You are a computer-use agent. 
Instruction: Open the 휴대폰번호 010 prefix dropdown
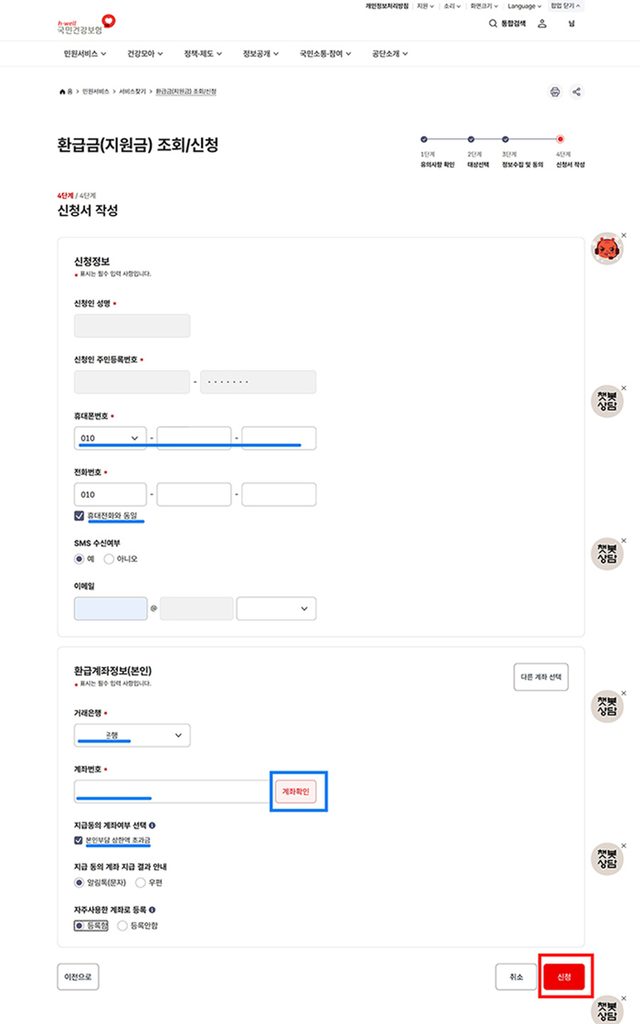coord(110,438)
